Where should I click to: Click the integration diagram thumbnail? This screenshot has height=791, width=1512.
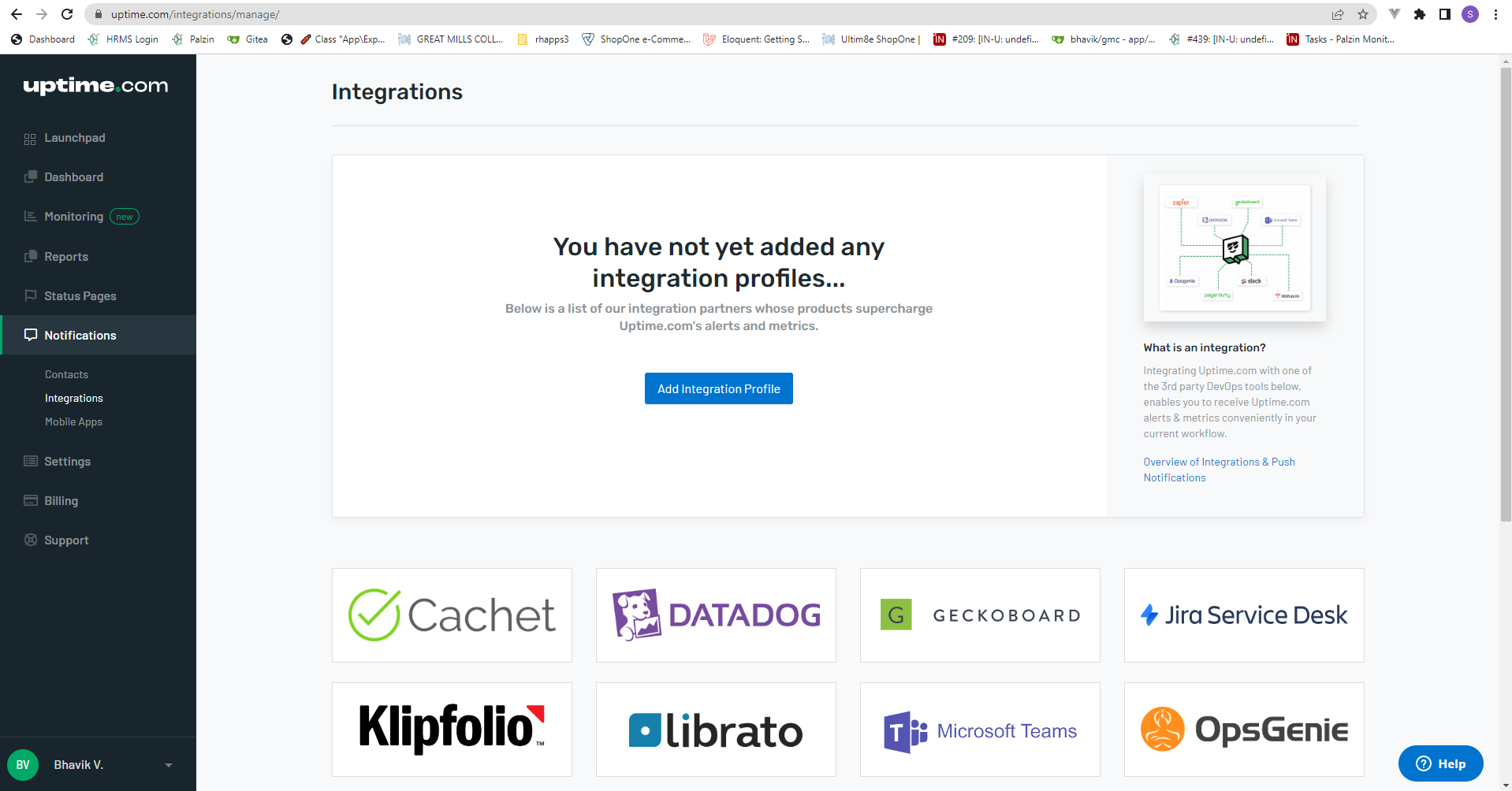tap(1235, 247)
